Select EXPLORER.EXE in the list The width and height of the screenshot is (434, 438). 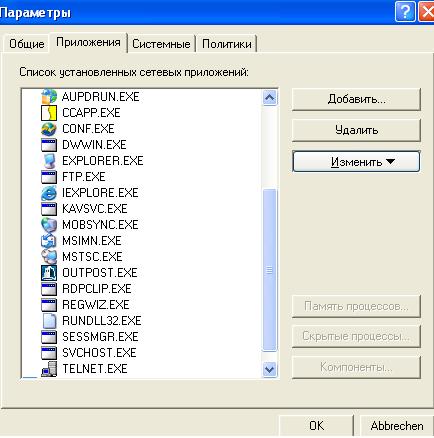pyautogui.click(x=103, y=161)
